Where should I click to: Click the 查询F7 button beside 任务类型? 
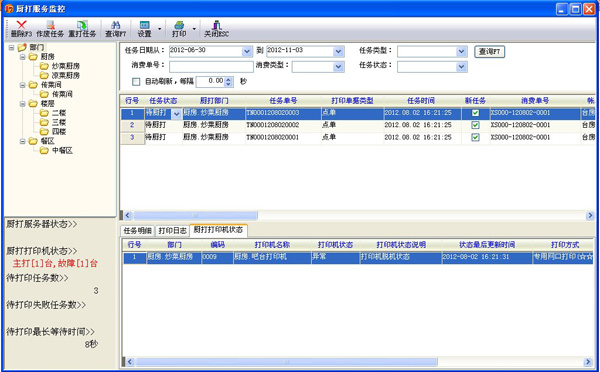tap(489, 52)
